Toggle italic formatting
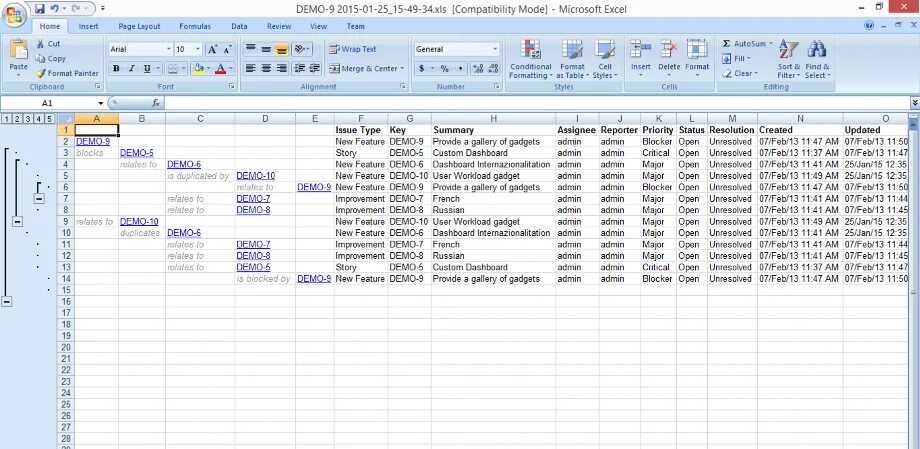920x449 pixels. point(131,69)
